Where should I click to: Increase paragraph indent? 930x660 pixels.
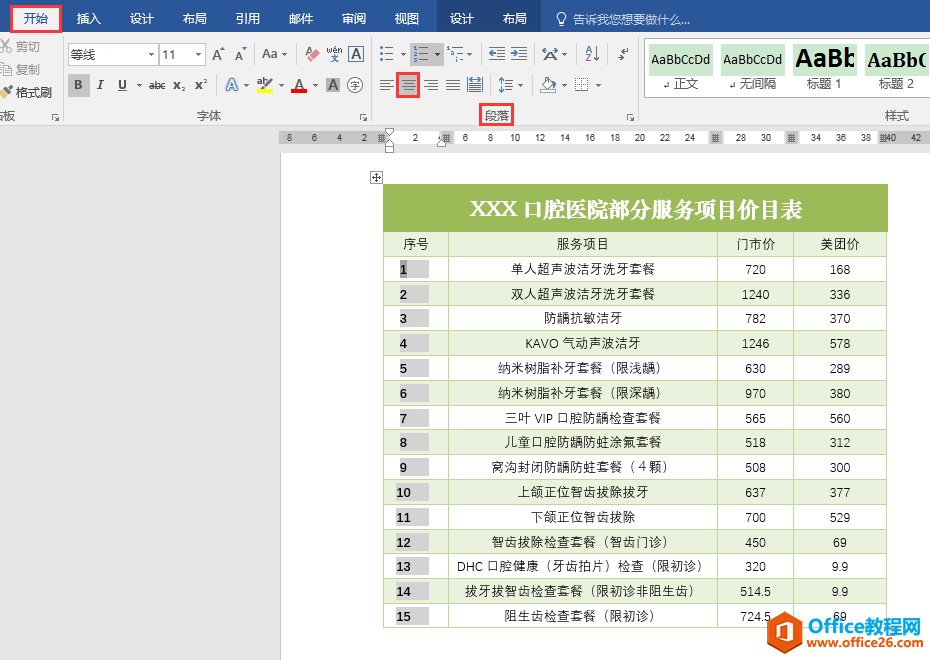point(519,55)
